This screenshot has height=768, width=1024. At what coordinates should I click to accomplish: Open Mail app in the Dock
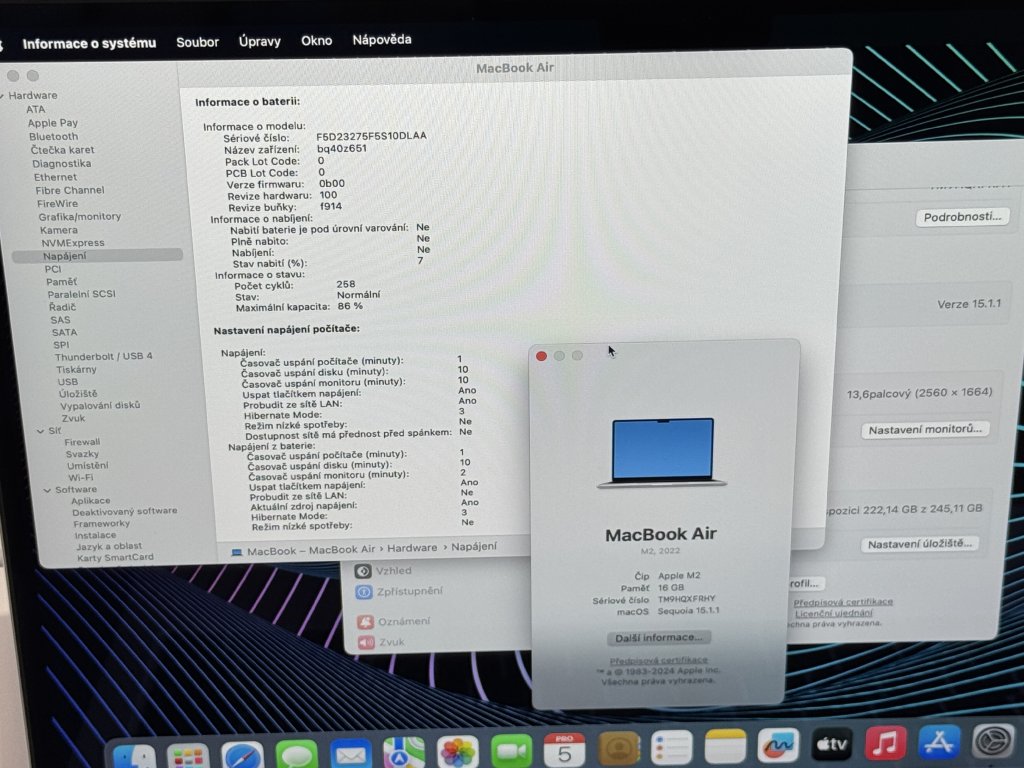click(350, 754)
